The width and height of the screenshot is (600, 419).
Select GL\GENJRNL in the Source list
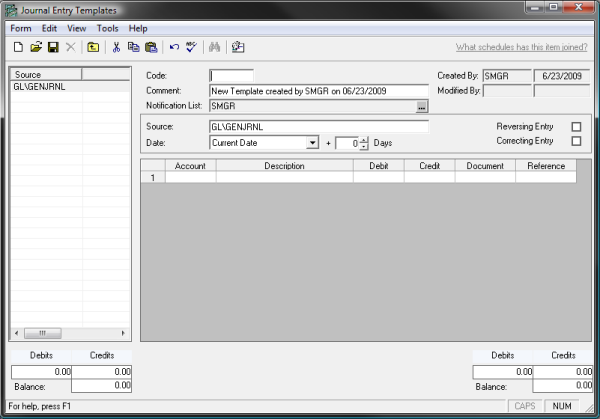[34, 87]
